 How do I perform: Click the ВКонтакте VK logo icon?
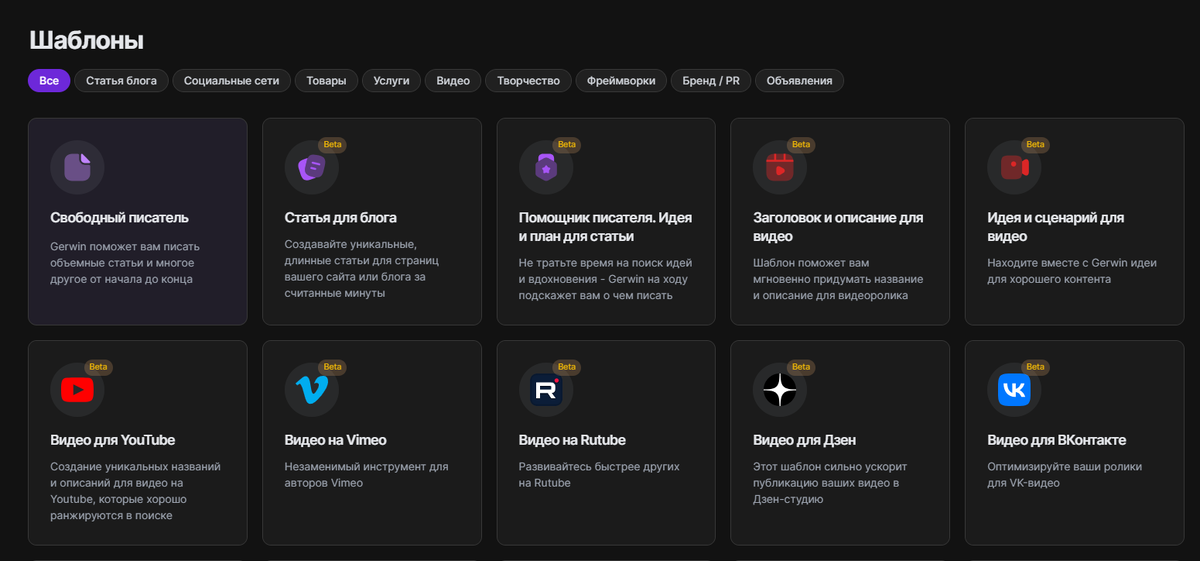coord(1014,389)
